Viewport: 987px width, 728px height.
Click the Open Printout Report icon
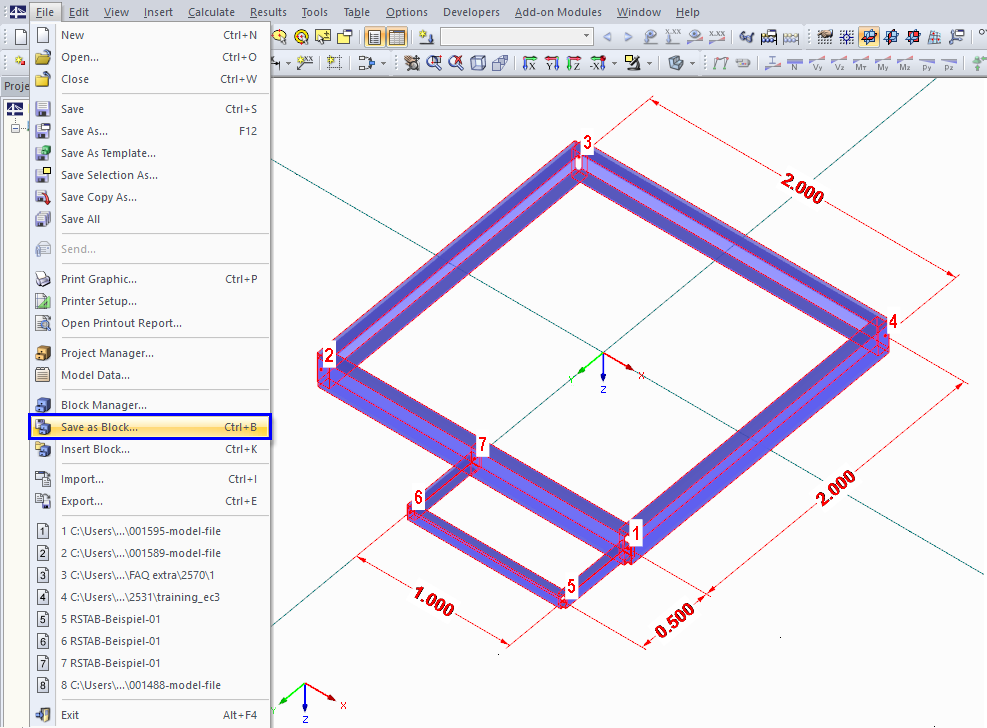point(43,323)
